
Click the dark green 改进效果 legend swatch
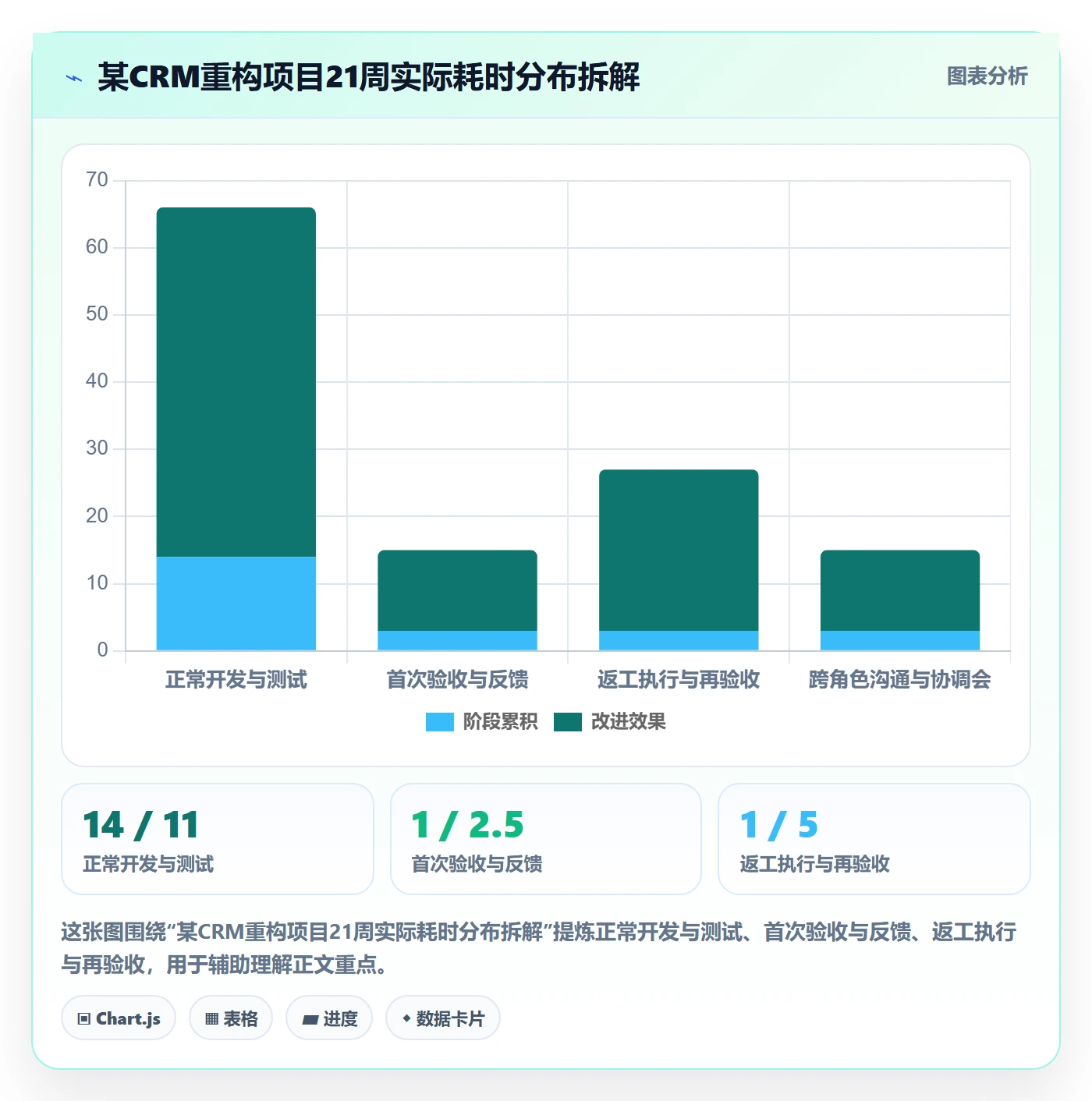568,722
